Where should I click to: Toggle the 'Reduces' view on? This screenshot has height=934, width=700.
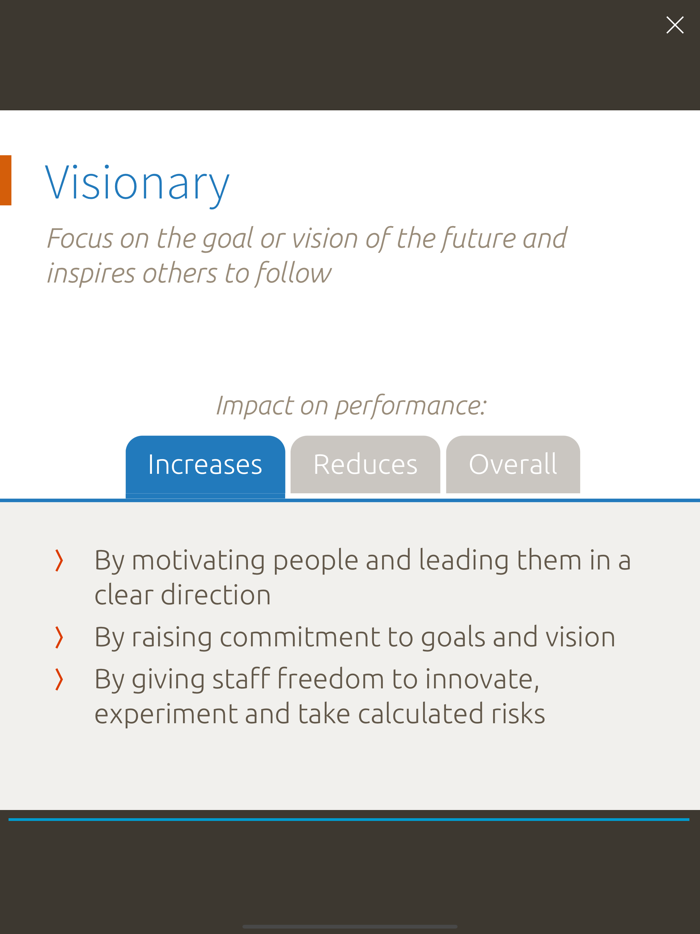365,464
